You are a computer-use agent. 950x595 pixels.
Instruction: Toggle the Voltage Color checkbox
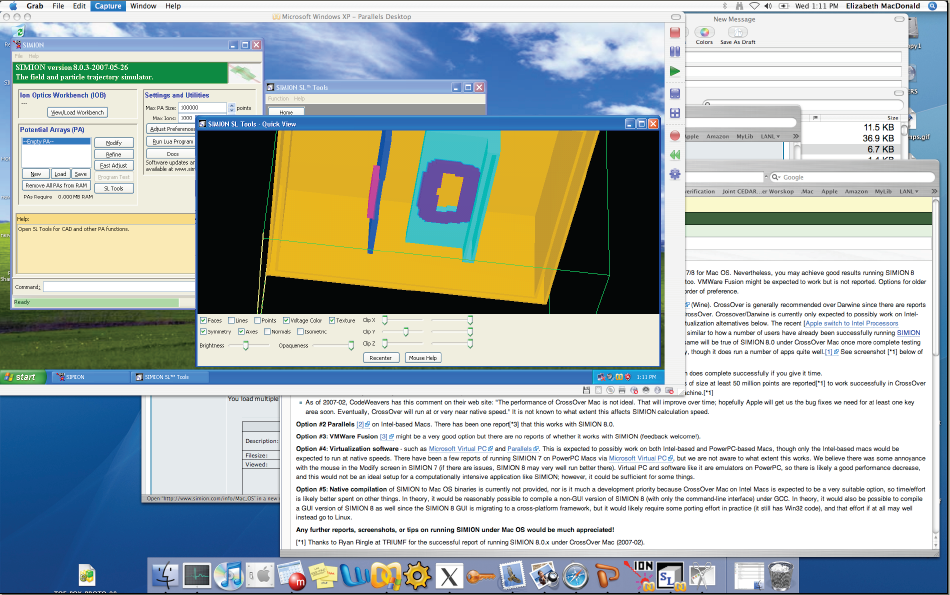tap(286, 321)
